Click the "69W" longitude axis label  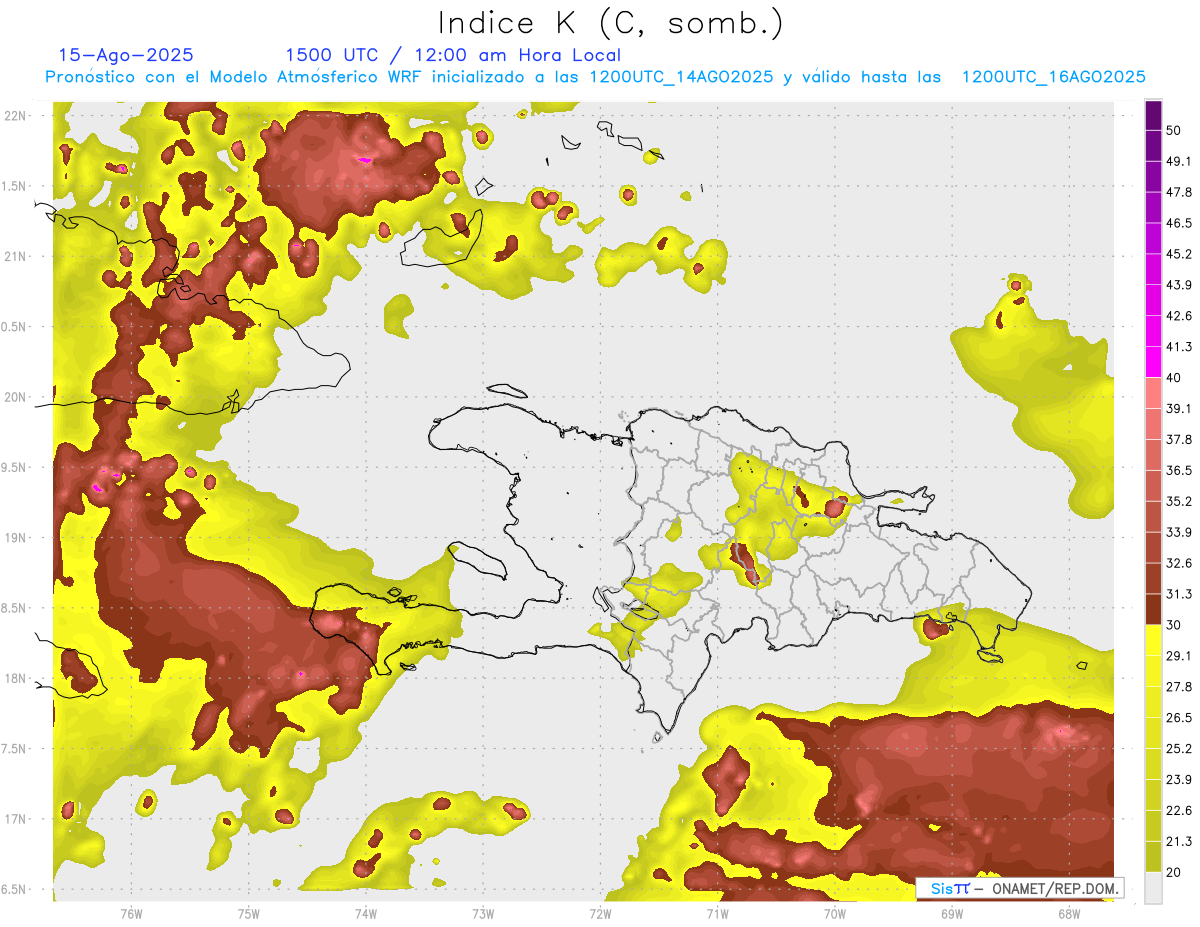click(952, 913)
